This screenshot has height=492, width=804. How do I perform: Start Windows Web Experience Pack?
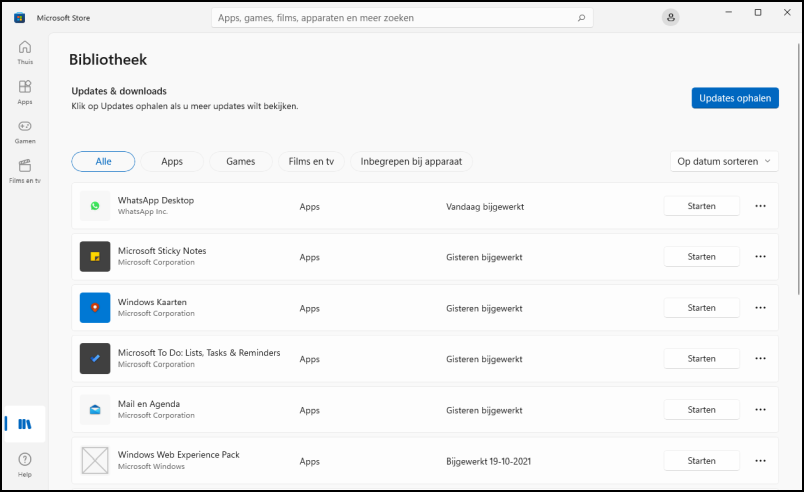coord(701,461)
